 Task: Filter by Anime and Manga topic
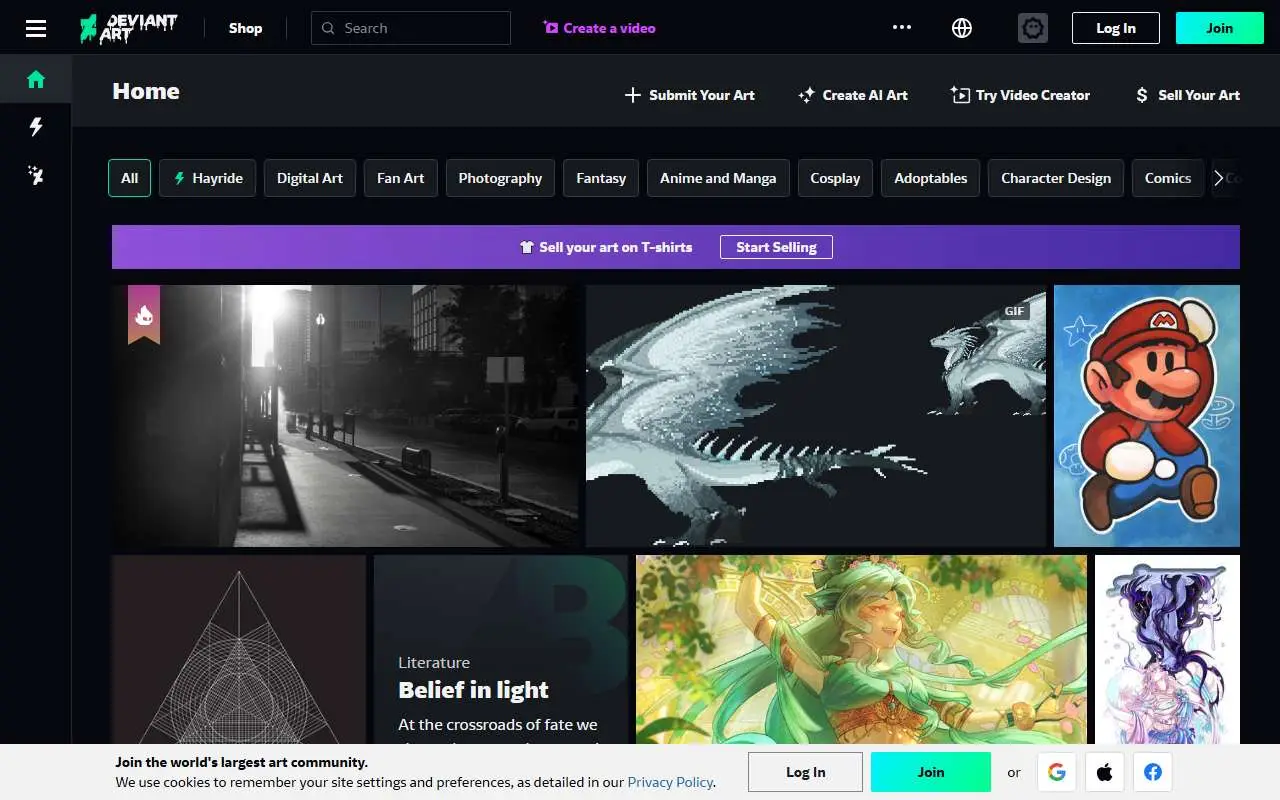718,178
